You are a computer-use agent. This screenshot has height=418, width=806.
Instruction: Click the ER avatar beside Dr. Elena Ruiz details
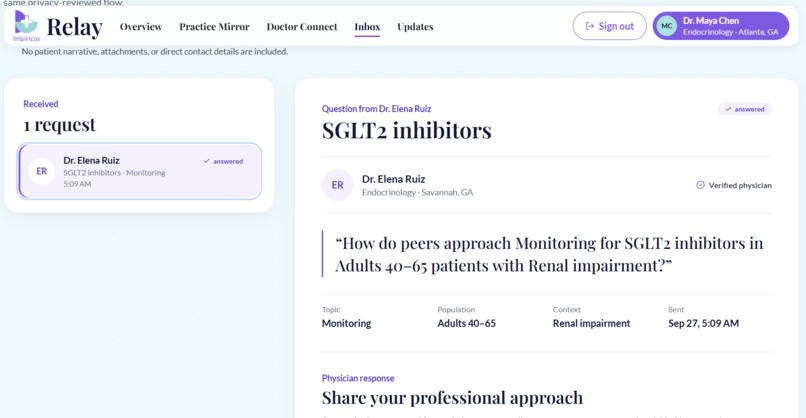tap(337, 185)
